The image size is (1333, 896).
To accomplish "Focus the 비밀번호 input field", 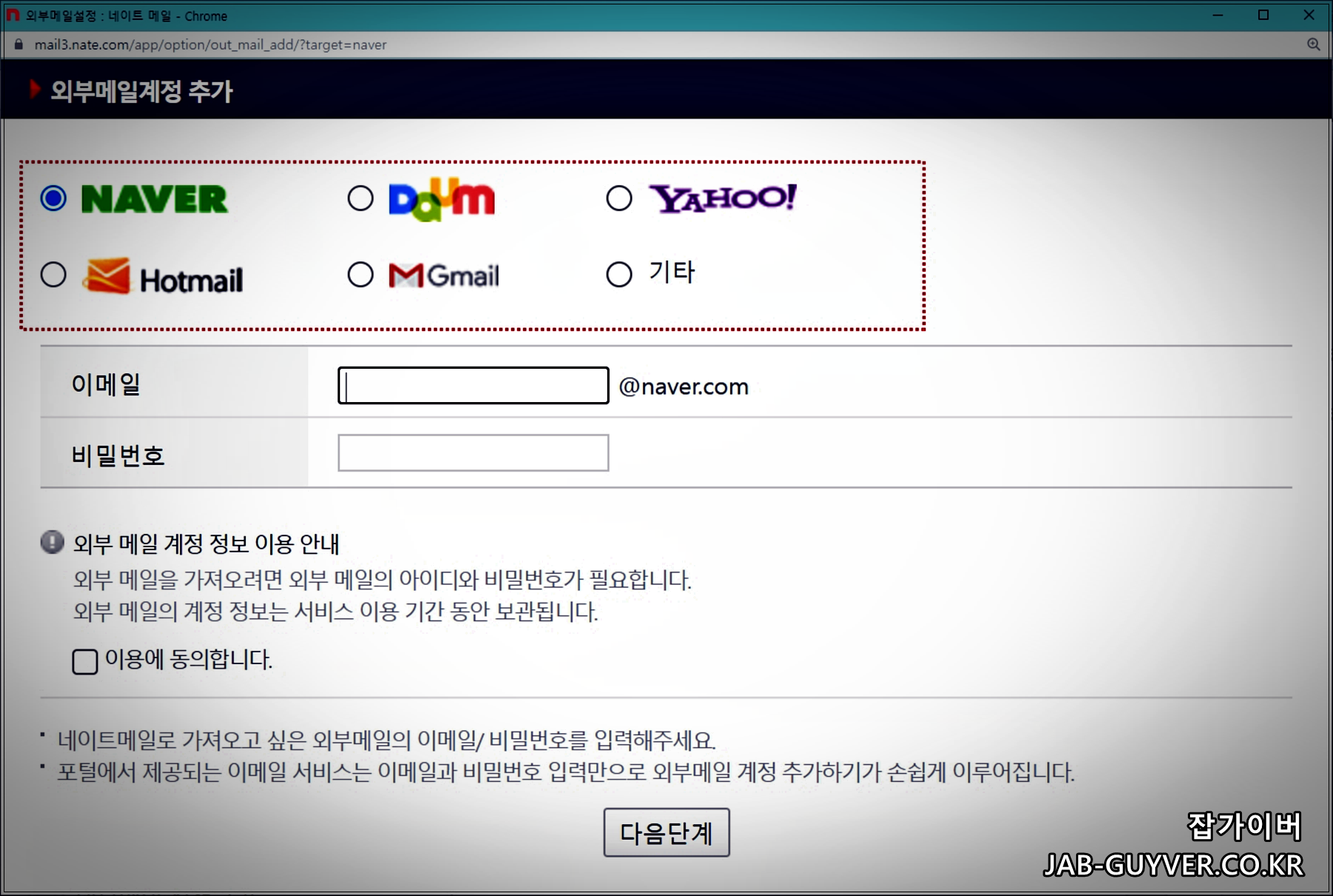I will coord(473,452).
